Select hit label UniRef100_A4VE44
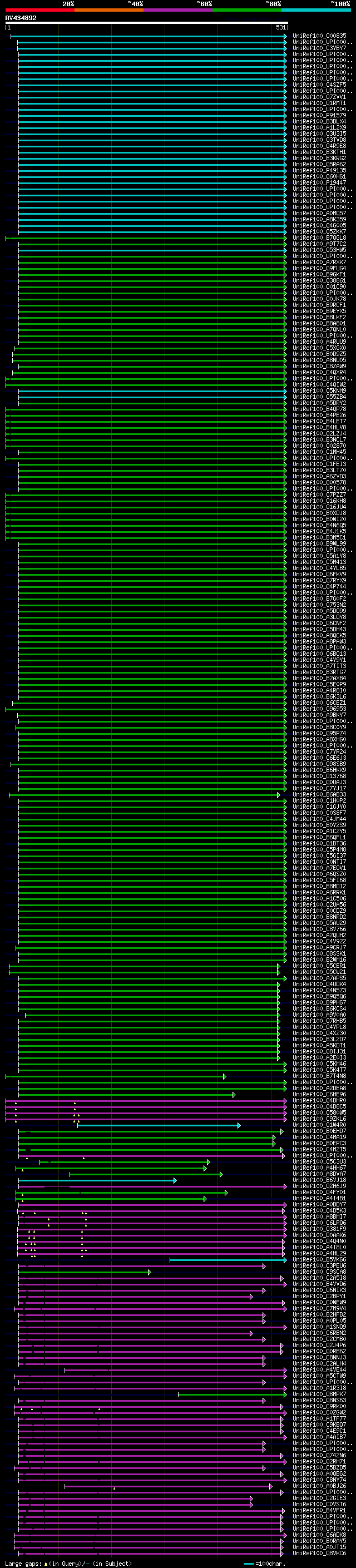 pos(319,1370)
